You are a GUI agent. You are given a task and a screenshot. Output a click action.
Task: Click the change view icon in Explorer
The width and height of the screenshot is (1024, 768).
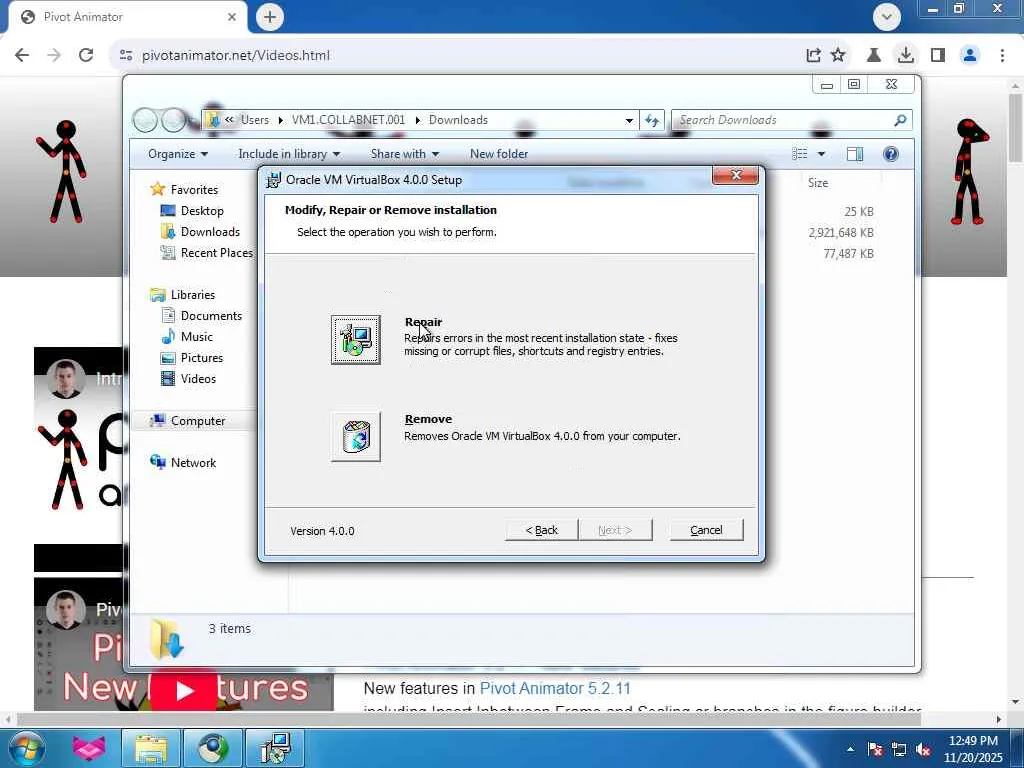[x=800, y=154]
